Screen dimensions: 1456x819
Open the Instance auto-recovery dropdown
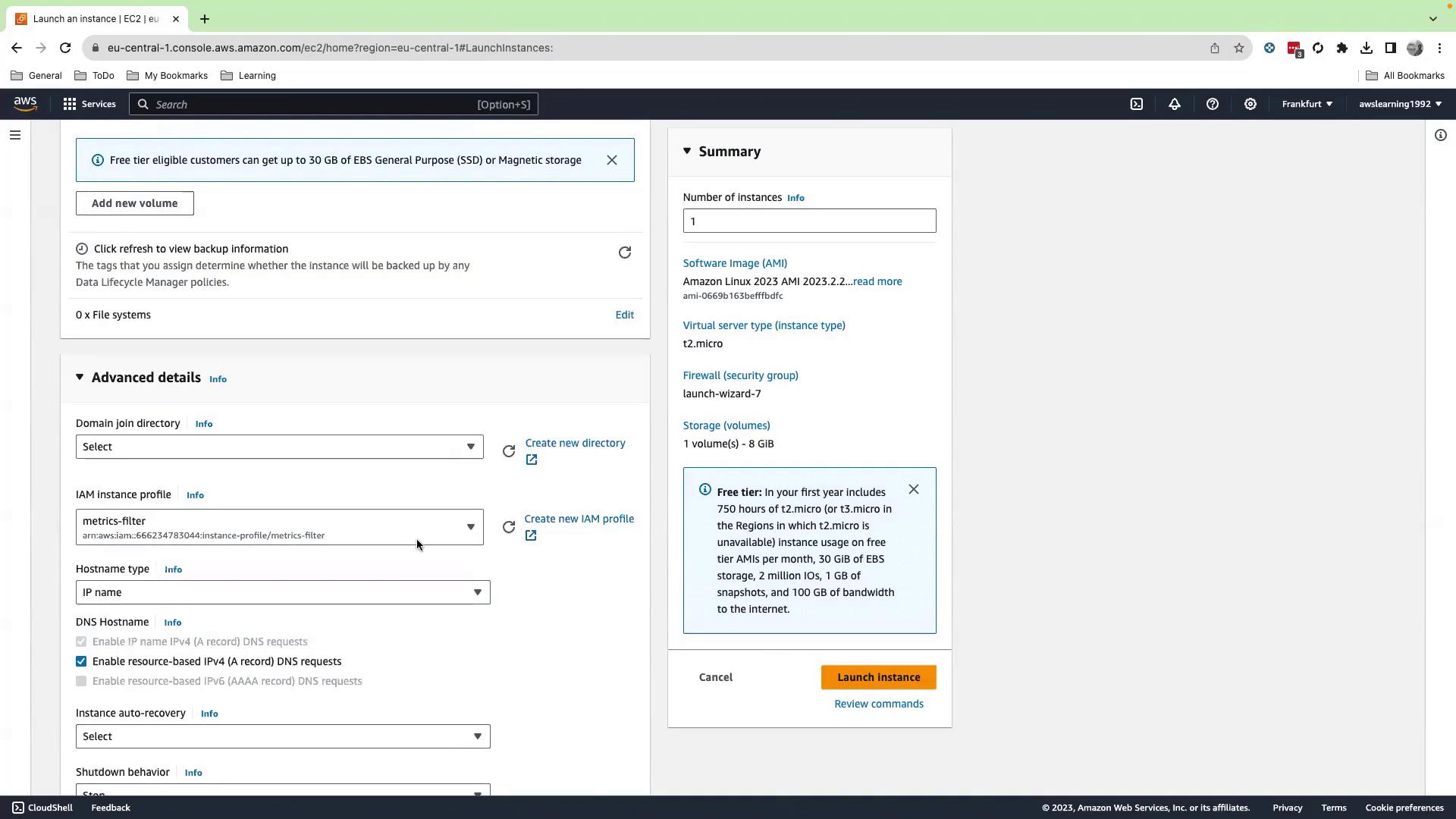point(282,736)
